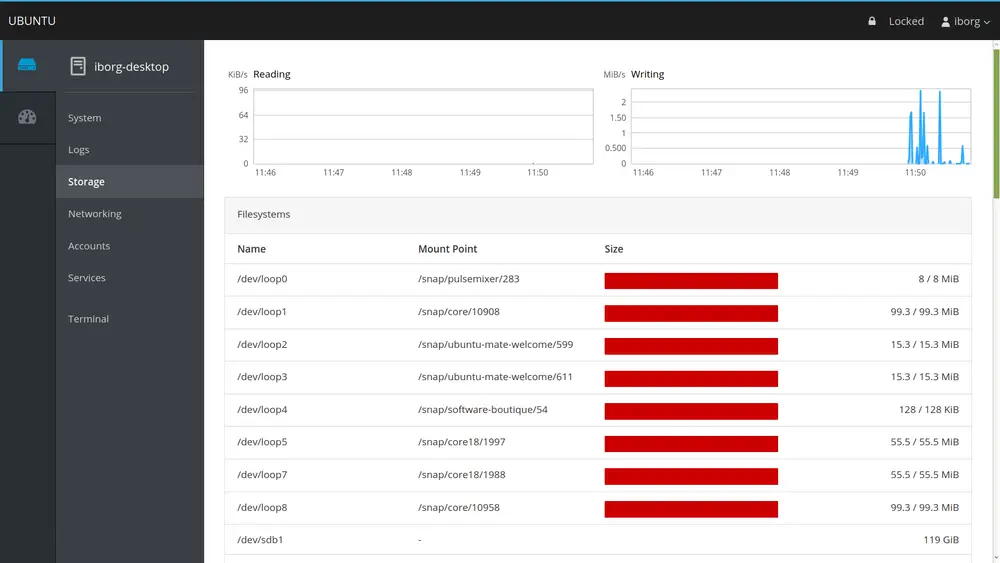Select Storage in the sidebar
The image size is (1000, 563).
pyautogui.click(x=86, y=182)
